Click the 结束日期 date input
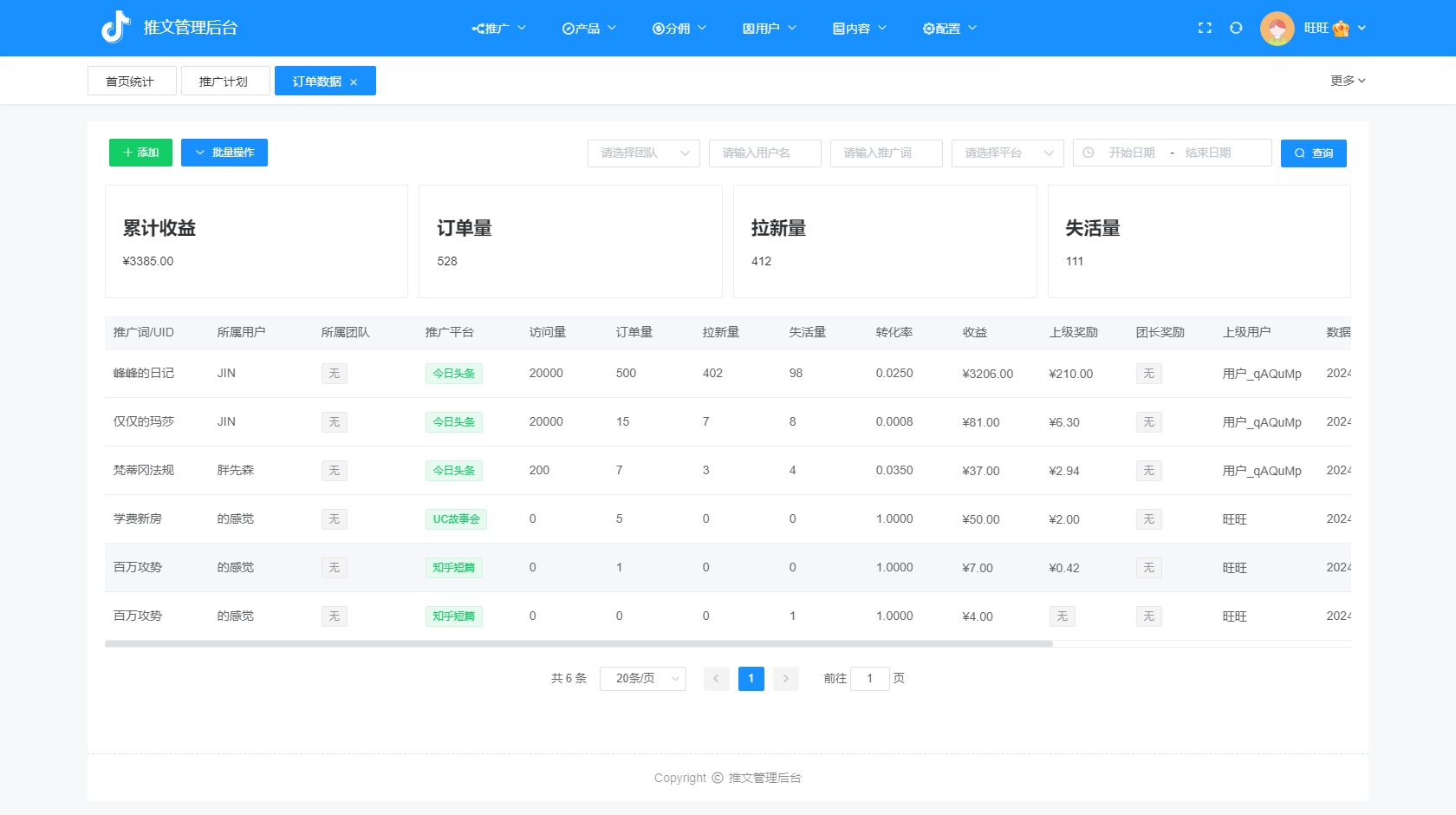This screenshot has height=815, width=1456. [1208, 153]
